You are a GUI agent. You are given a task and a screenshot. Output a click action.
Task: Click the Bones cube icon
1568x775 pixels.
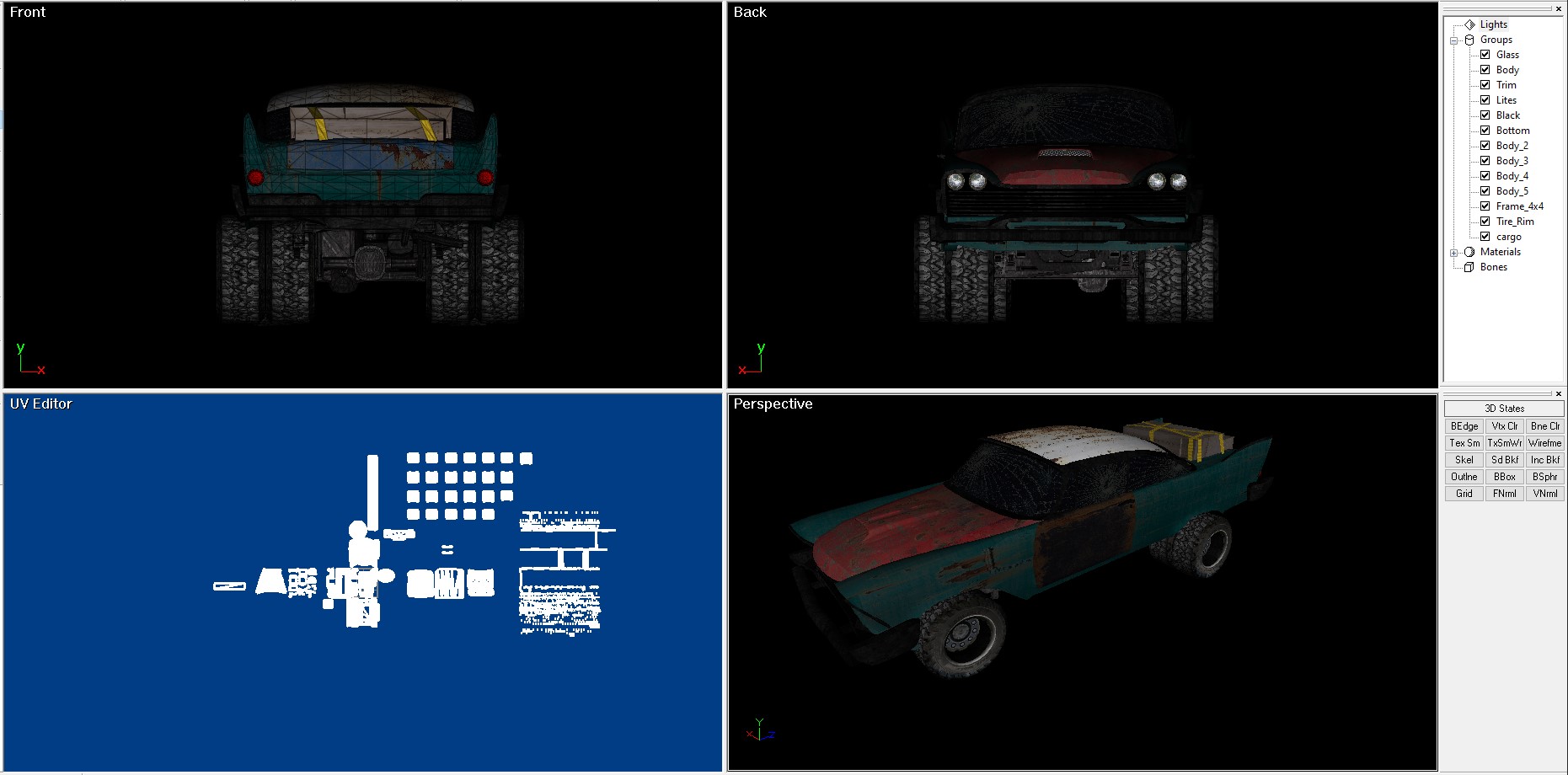[x=1469, y=267]
